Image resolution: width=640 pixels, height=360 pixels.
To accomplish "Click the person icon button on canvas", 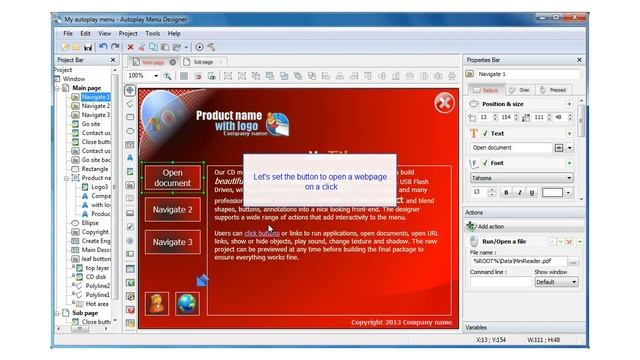I will point(157,304).
